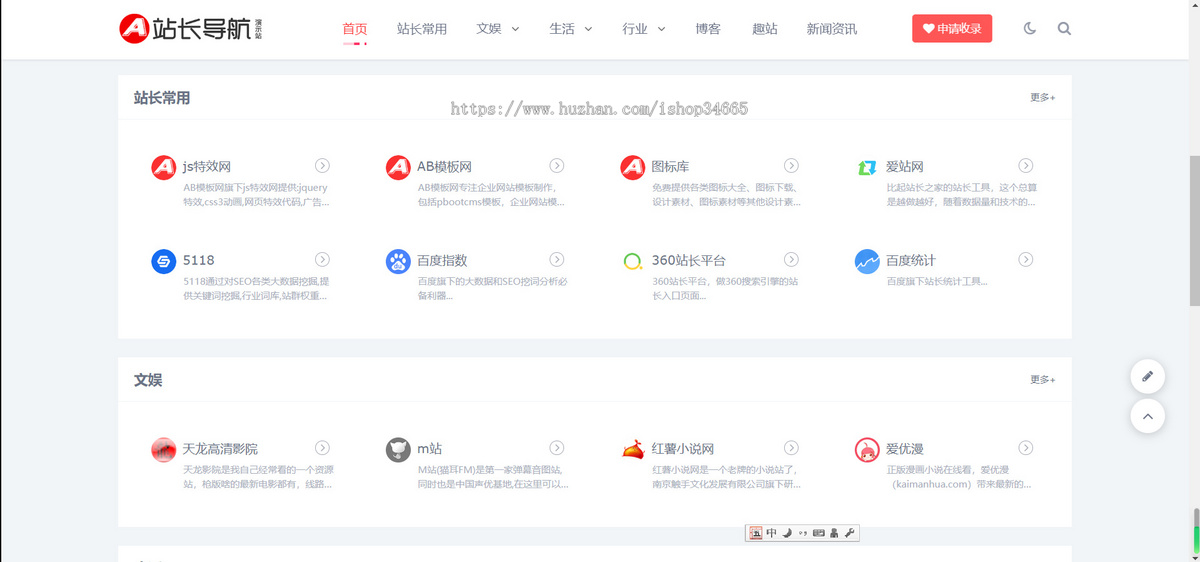Open the 爱站网 title link

pos(905,167)
